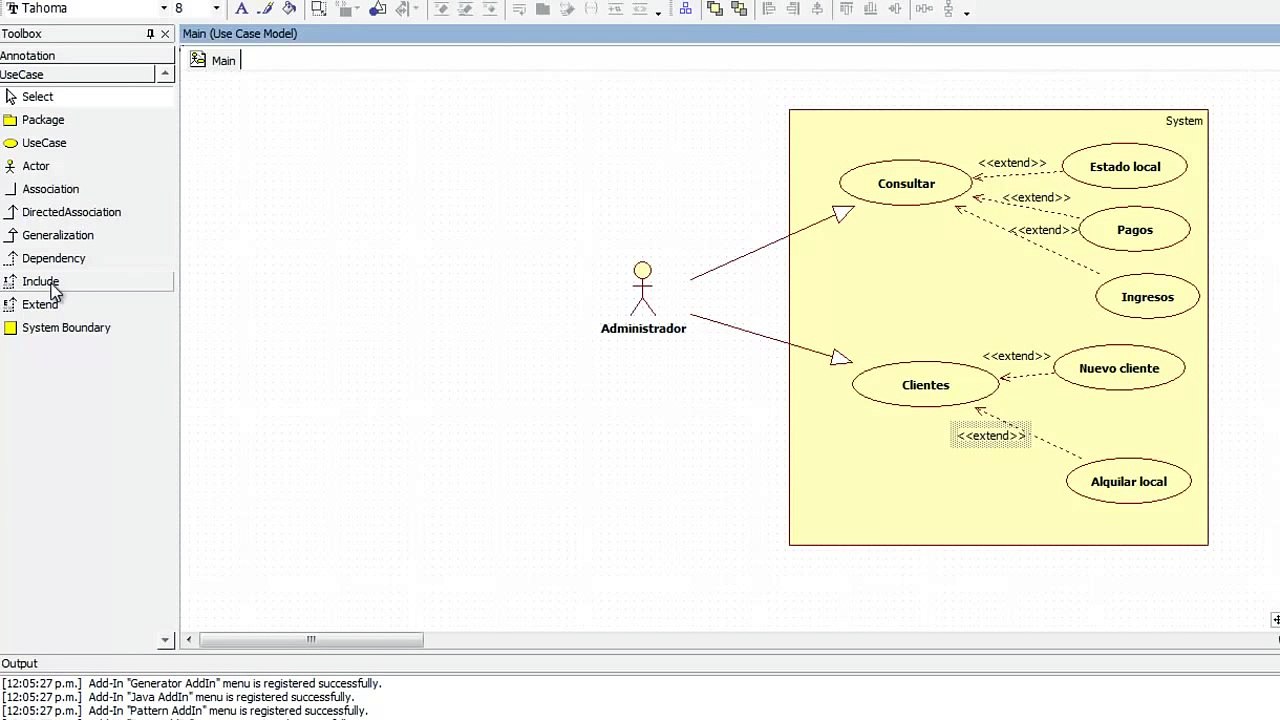Click the align center horizontally icon
The image size is (1280, 720).
pyautogui.click(x=818, y=9)
